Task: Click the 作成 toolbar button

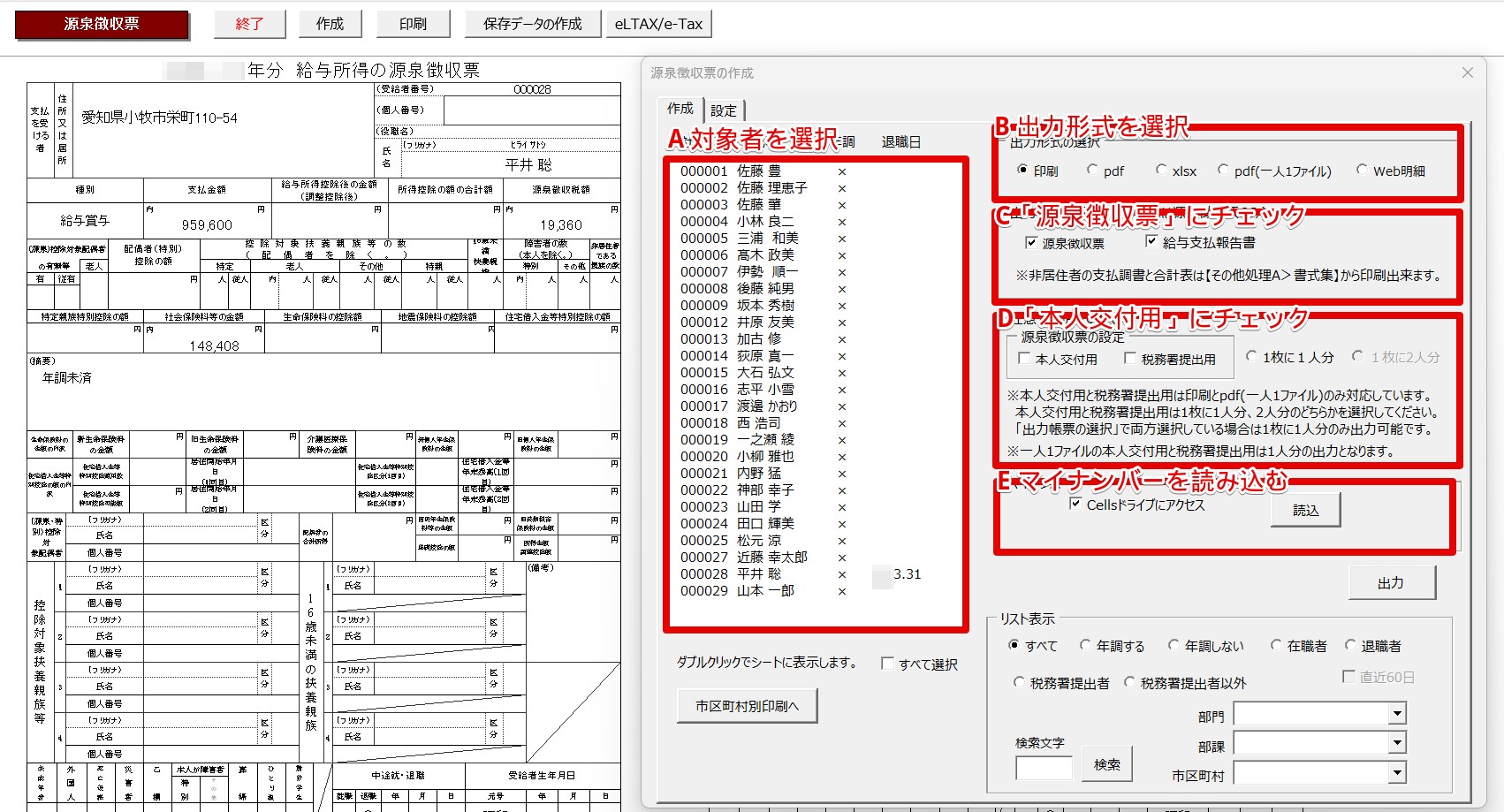Action: point(330,24)
